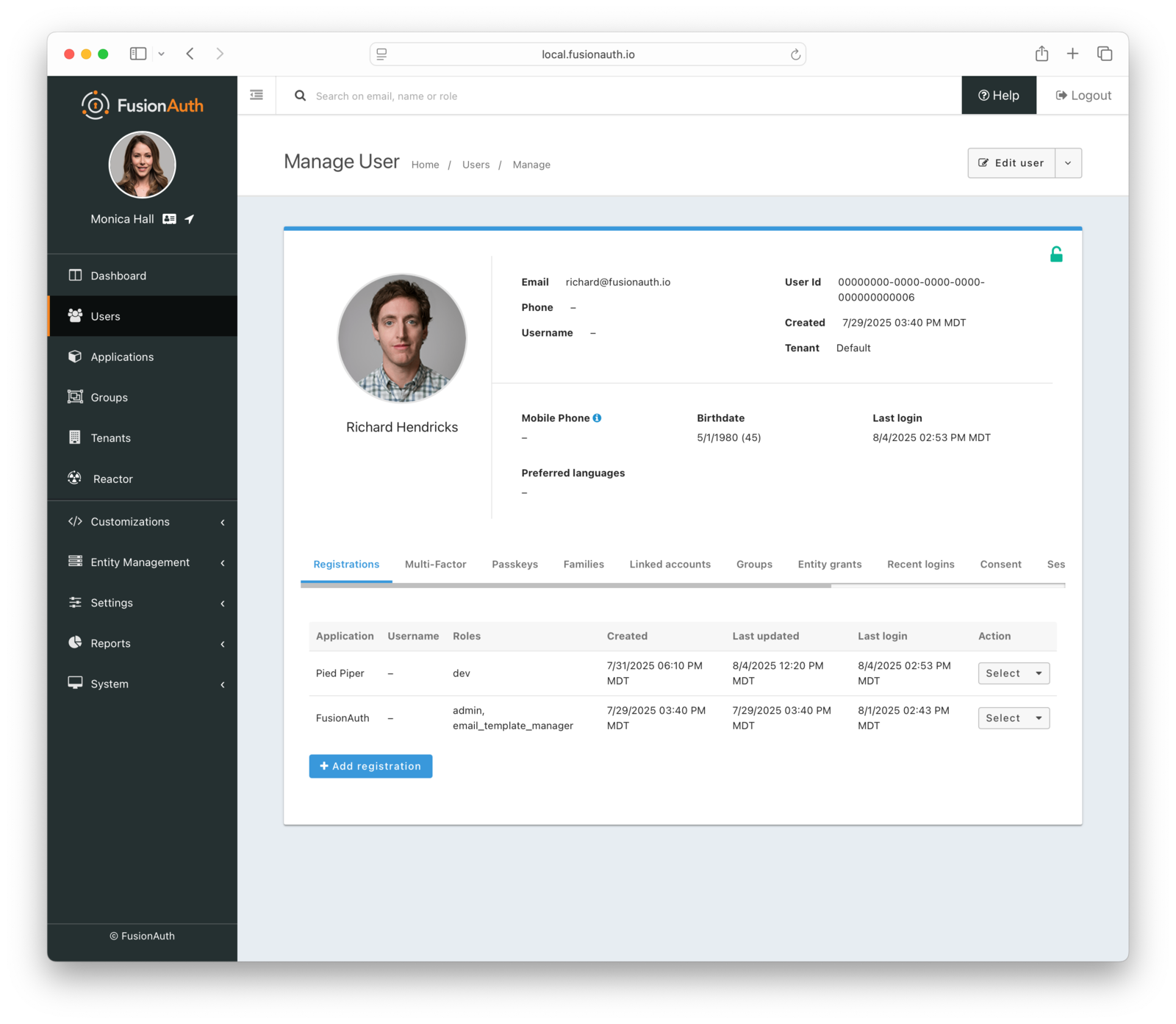Click the info icon next to Mobile Phone
Viewport: 1176px width, 1024px height.
coord(597,417)
